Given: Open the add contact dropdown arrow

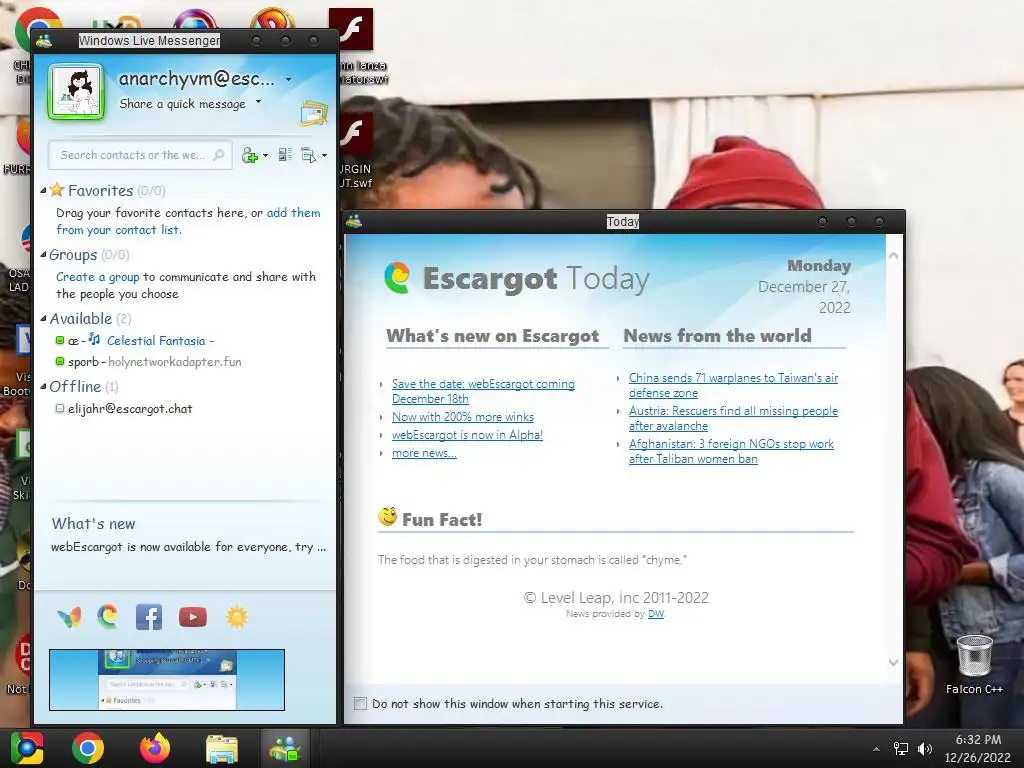Looking at the screenshot, I should point(265,155).
